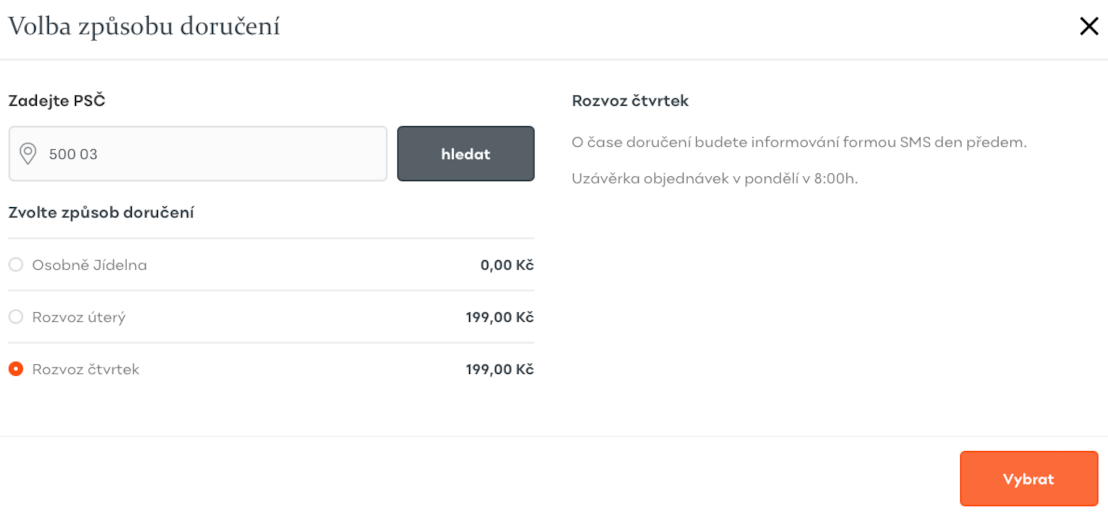Click the Zvolte způsob doručení heading
The width and height of the screenshot is (1108, 514).
point(101,212)
